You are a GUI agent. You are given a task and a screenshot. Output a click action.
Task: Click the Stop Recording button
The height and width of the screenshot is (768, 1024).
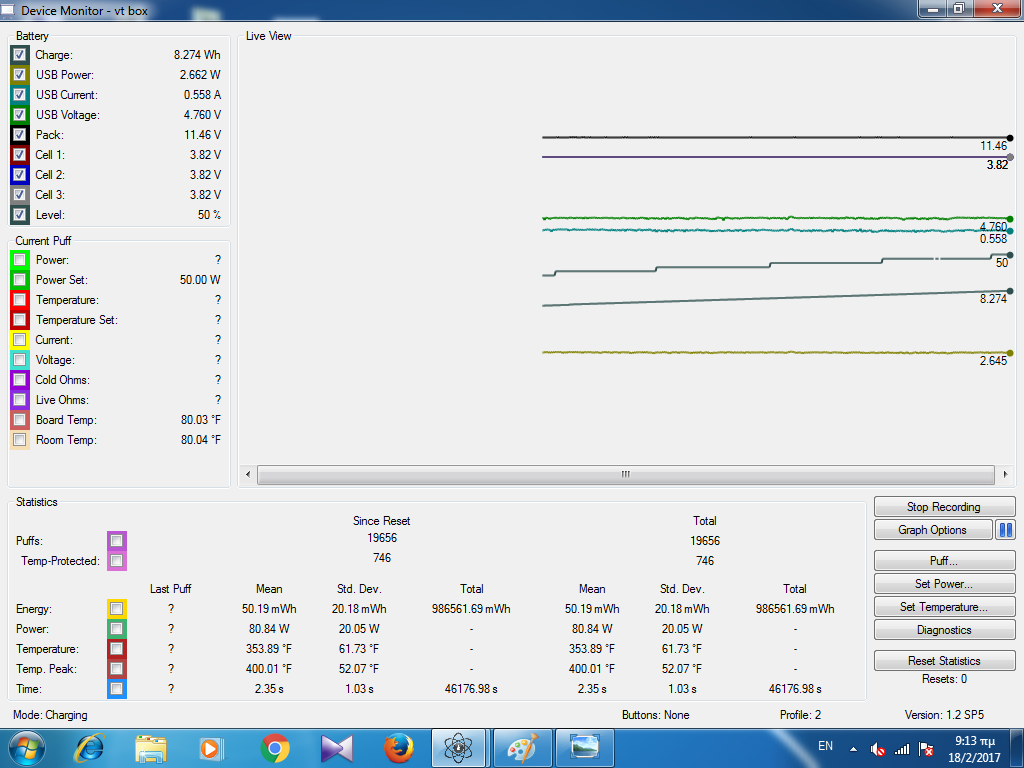(944, 507)
